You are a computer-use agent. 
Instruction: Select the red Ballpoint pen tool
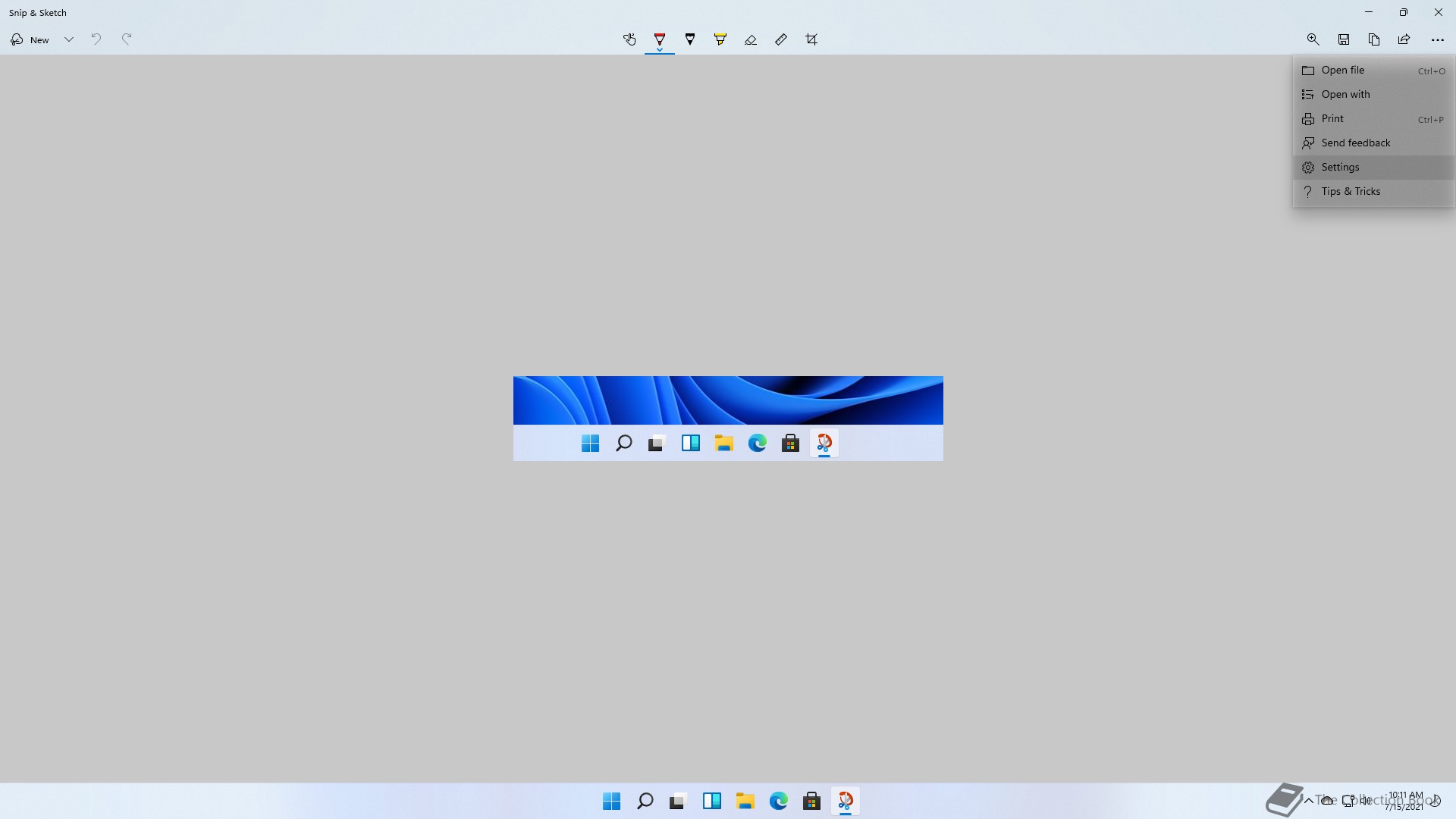[x=660, y=38]
